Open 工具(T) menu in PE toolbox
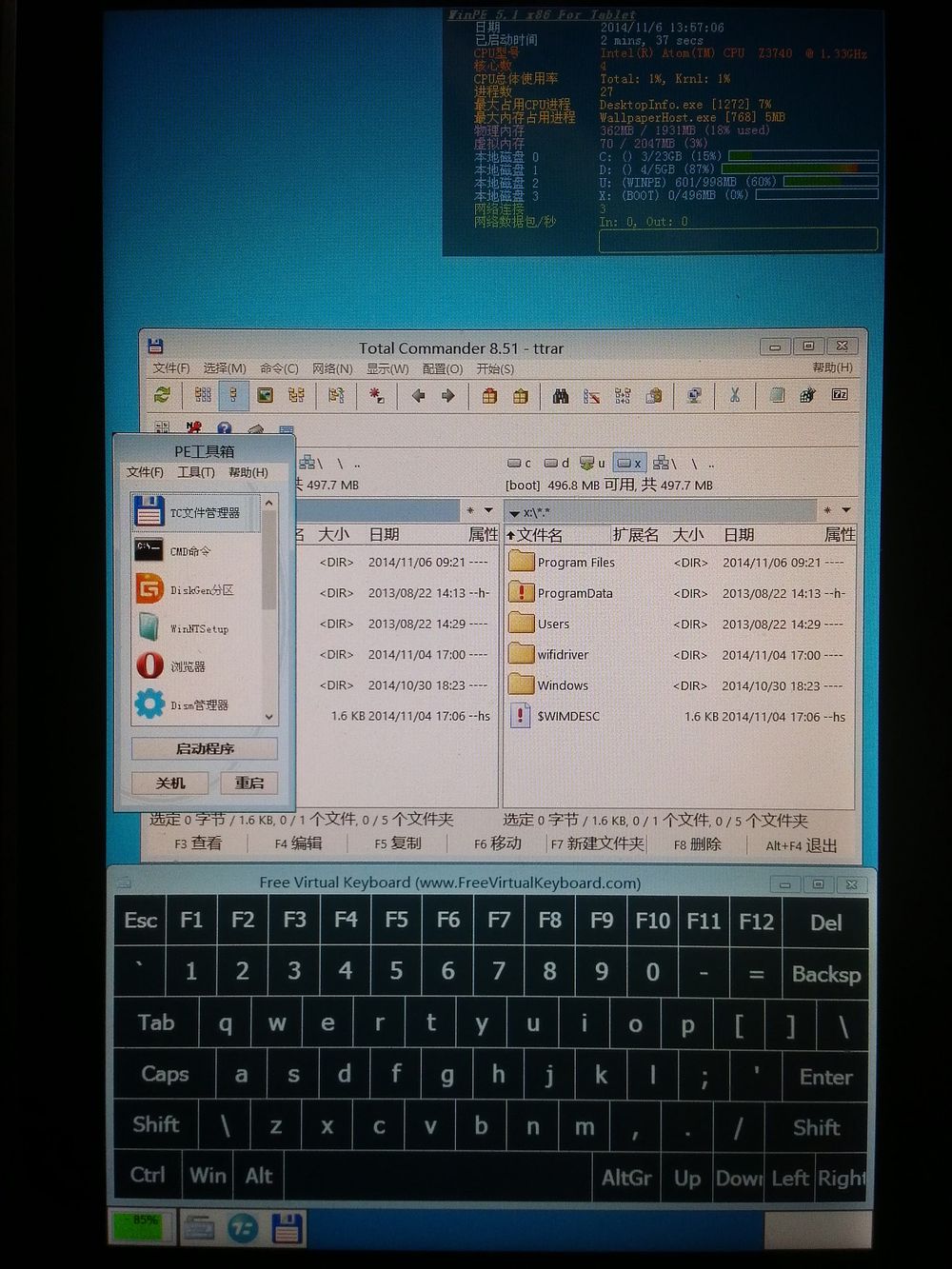 tap(196, 472)
